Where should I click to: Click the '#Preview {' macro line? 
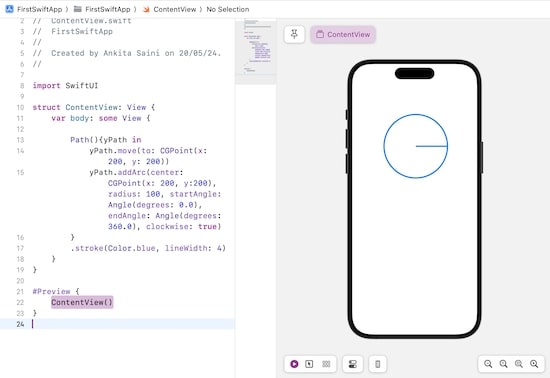click(56, 291)
